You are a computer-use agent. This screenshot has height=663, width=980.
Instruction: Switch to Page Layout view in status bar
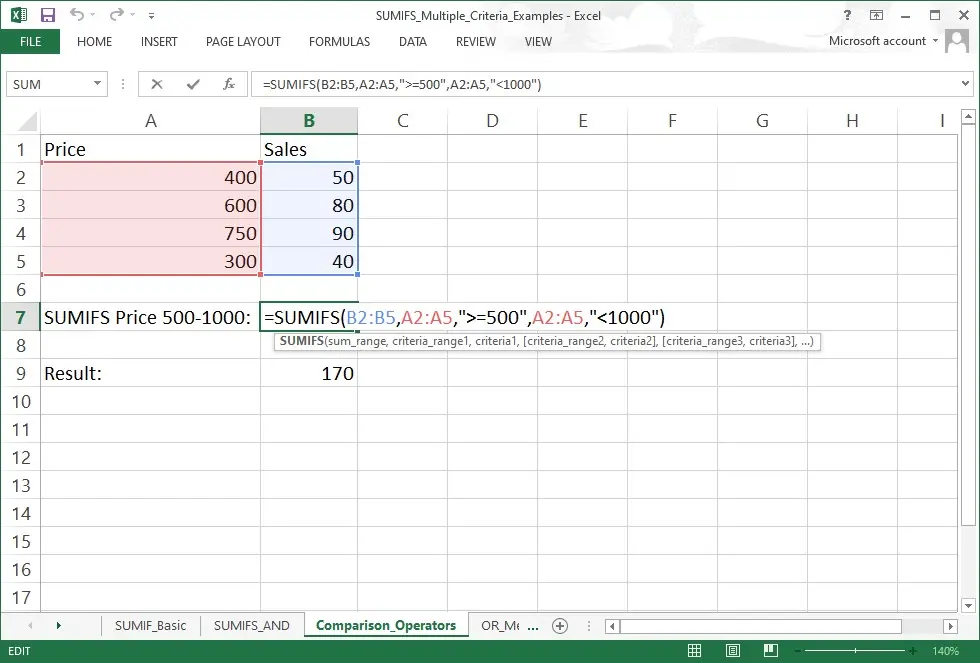point(731,651)
